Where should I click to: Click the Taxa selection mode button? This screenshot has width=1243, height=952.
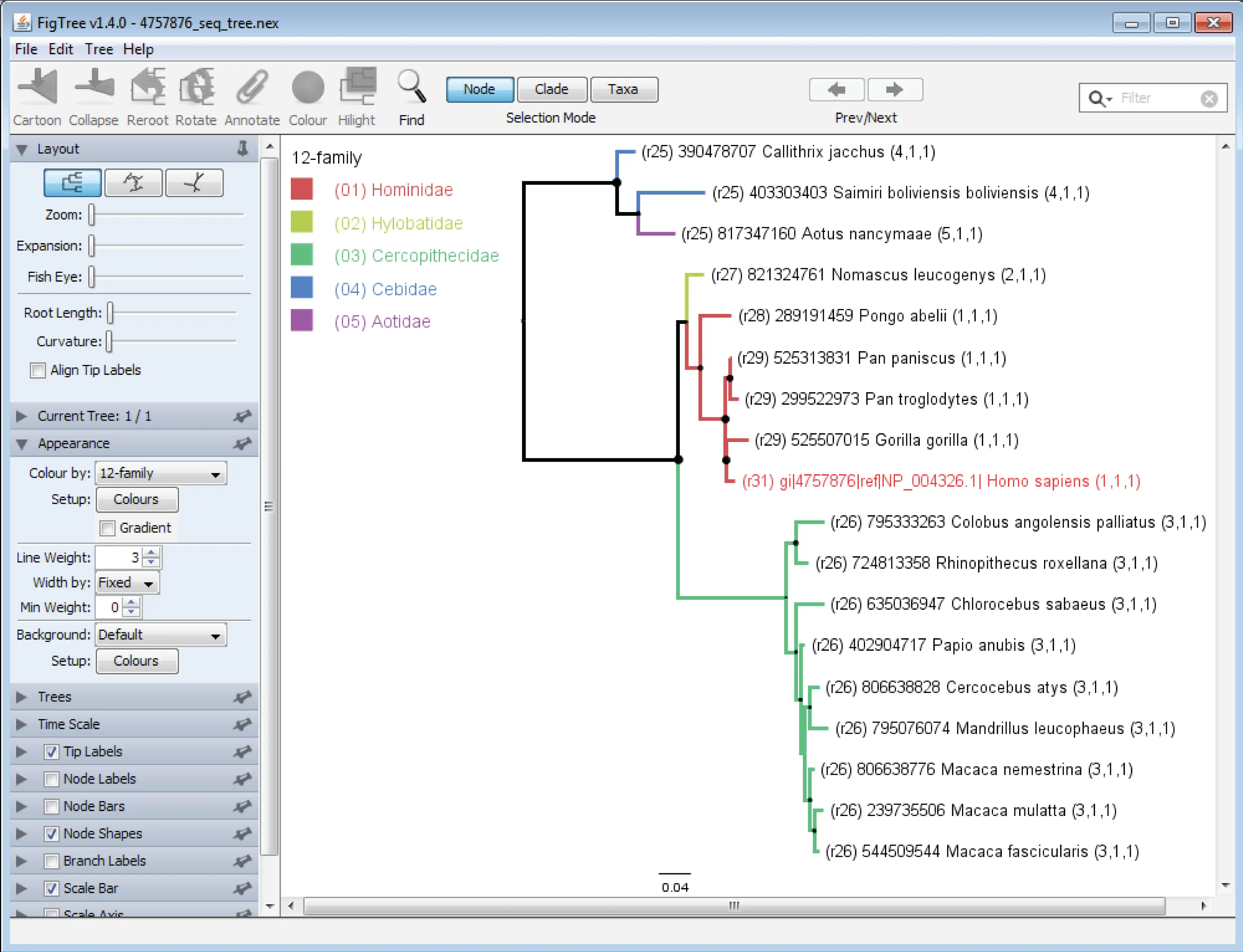622,89
